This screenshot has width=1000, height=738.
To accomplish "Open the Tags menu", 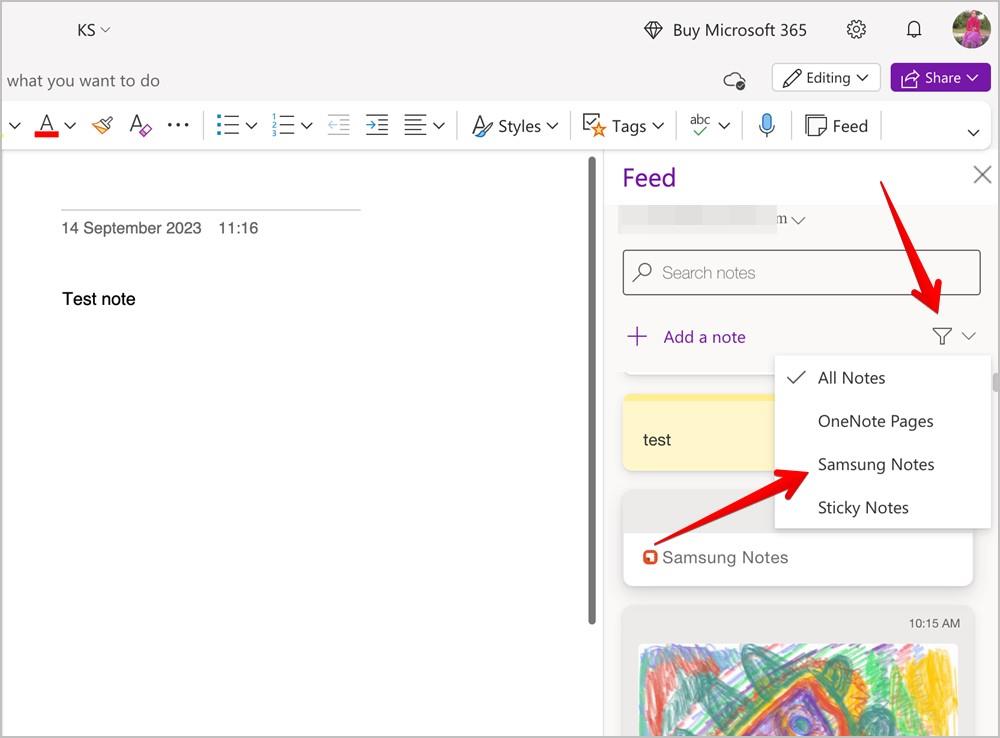I will point(623,126).
